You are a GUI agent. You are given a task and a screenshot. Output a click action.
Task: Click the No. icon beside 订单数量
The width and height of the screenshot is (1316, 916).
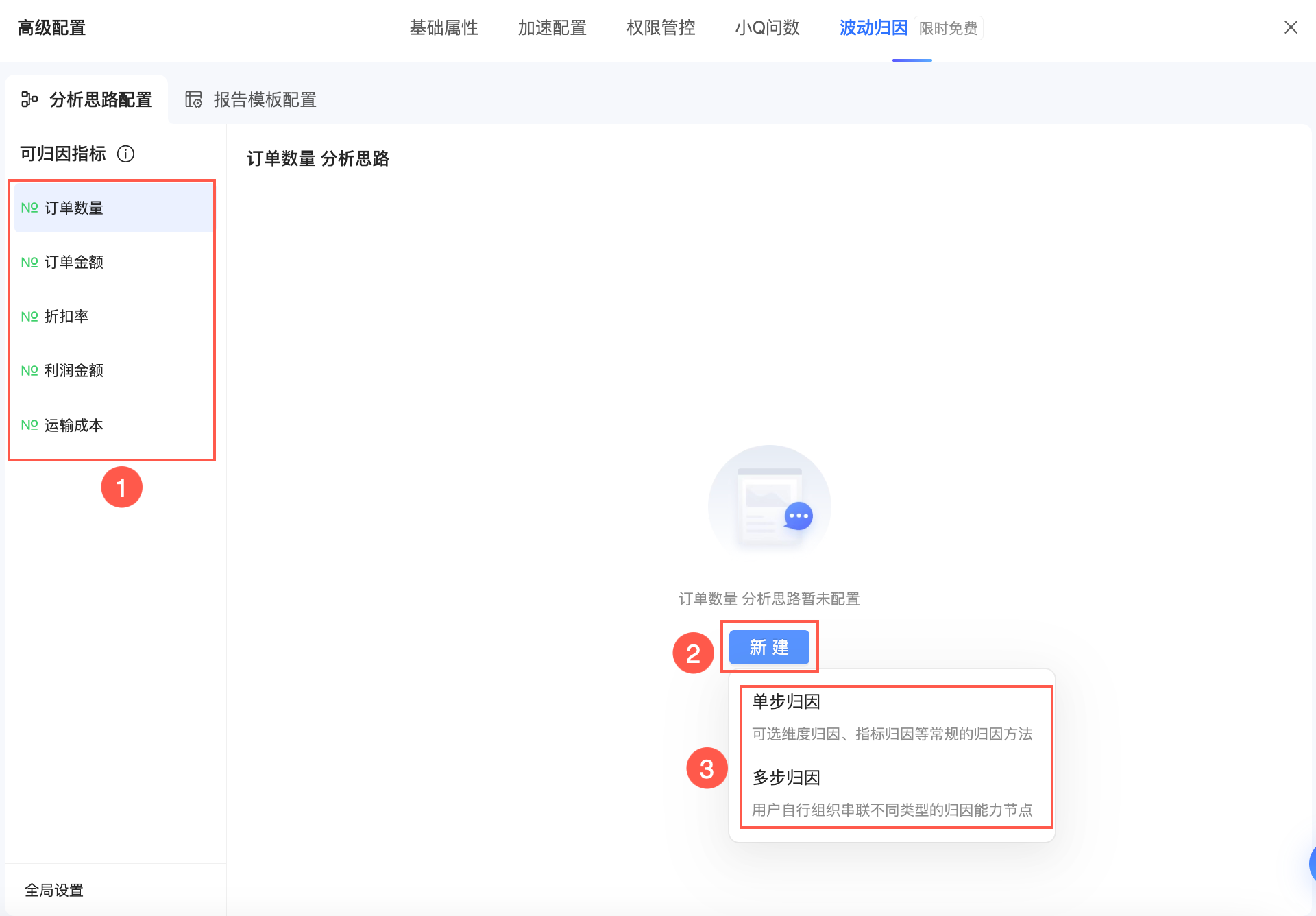29,208
